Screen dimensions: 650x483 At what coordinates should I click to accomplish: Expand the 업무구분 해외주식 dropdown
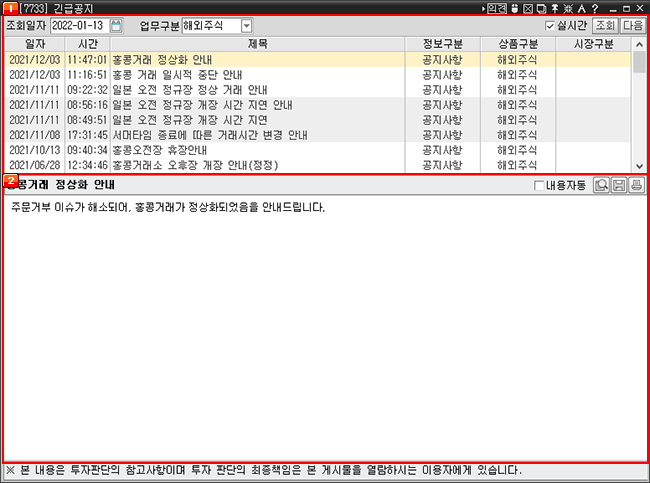tap(246, 25)
